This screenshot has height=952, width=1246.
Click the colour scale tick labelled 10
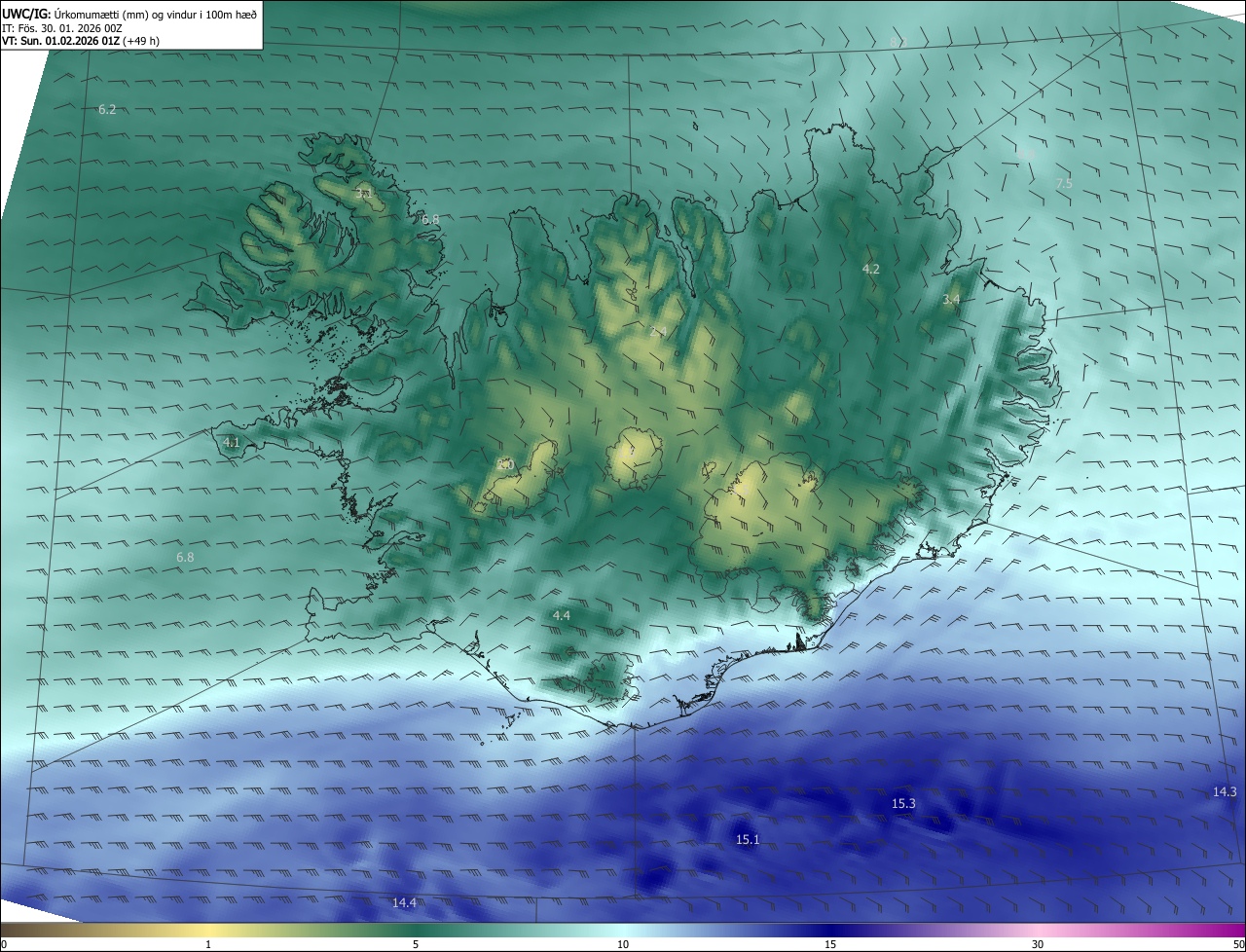pos(623,944)
